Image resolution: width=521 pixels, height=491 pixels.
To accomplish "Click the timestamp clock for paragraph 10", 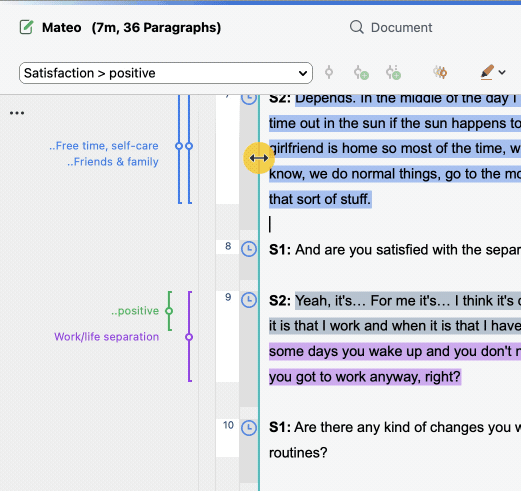I will click(x=249, y=428).
